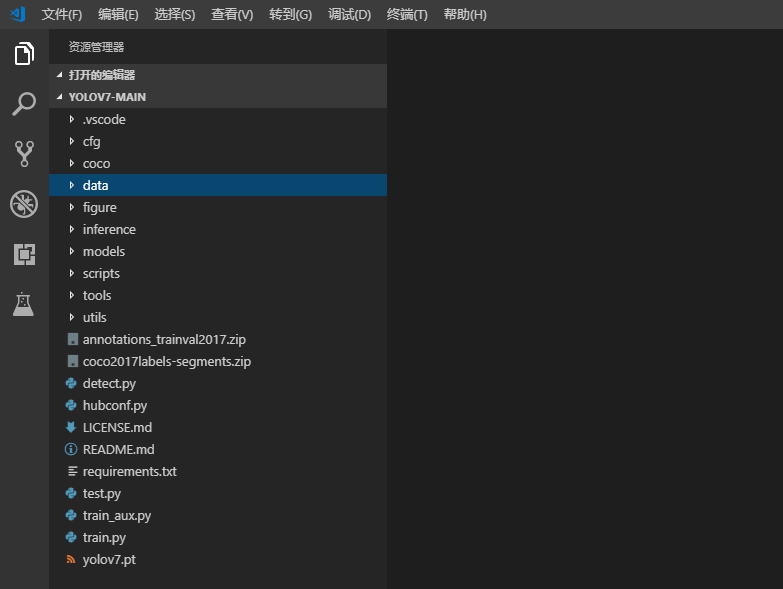This screenshot has height=589, width=783.
Task: Expand the cfg folder arrow
Action: click(x=72, y=141)
